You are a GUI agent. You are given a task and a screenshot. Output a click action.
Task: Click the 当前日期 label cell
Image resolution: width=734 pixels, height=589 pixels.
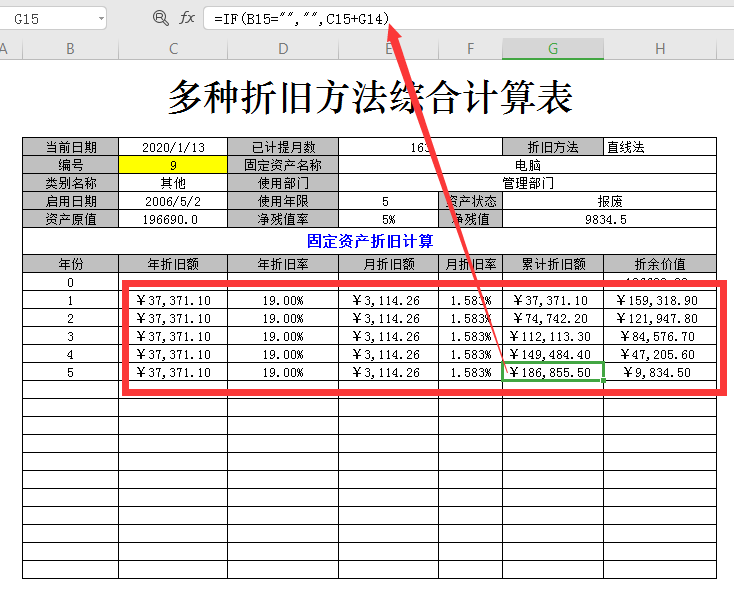(70, 147)
